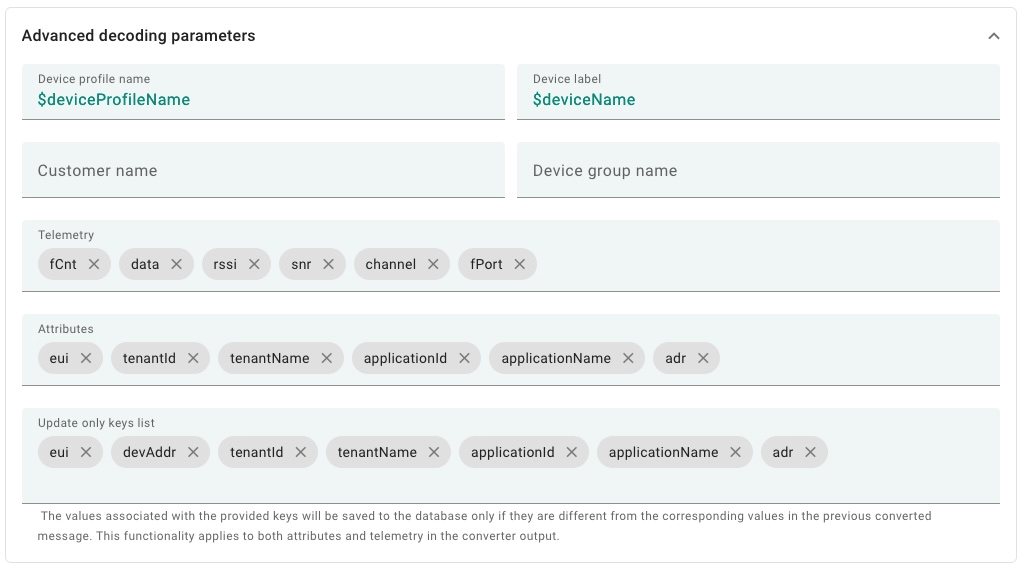Viewport: 1022px width, 572px height.
Task: Delete applicationName chip in Attributes
Action: pos(628,358)
